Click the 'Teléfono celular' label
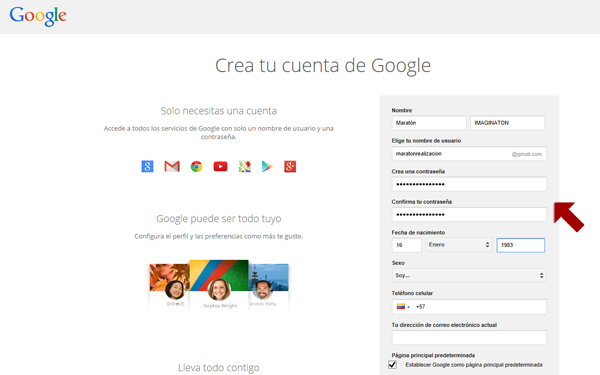This screenshot has width=600, height=375. click(x=412, y=293)
